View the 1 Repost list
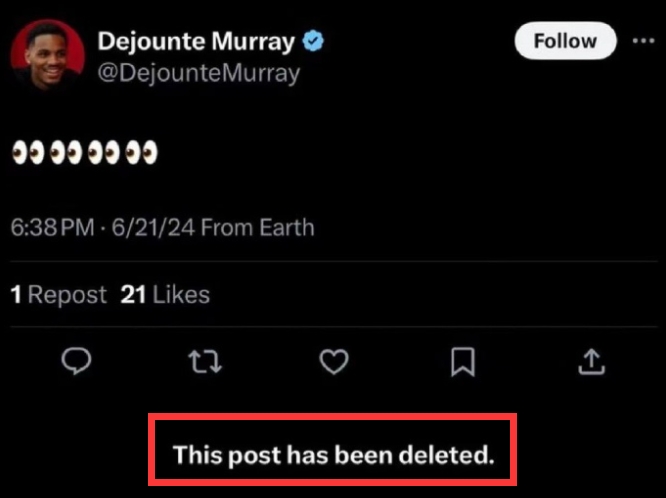 tap(59, 294)
